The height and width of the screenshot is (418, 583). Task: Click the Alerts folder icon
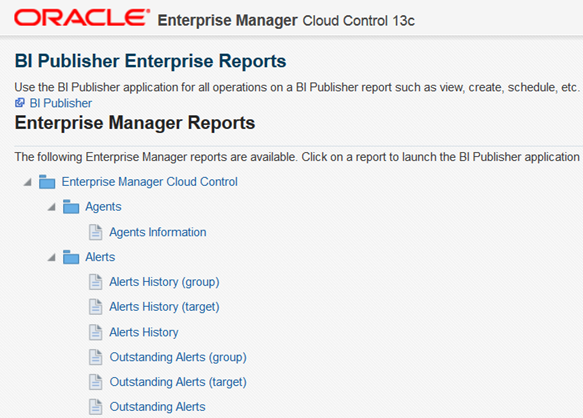[71, 257]
